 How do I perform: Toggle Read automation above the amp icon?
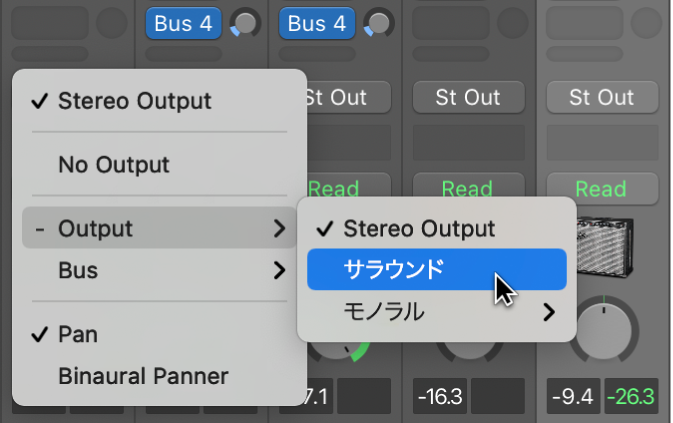pos(601,188)
